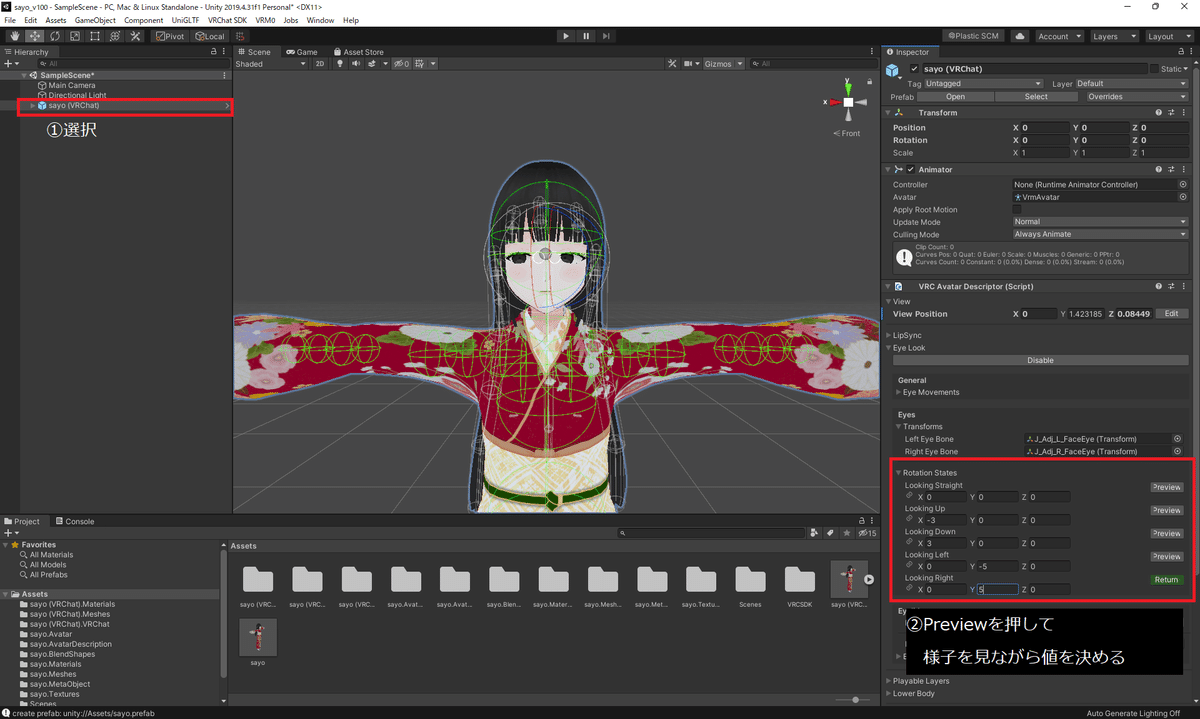Image resolution: width=1200 pixels, height=719 pixels.
Task: Toggle scene effects icon
Action: [x=370, y=64]
